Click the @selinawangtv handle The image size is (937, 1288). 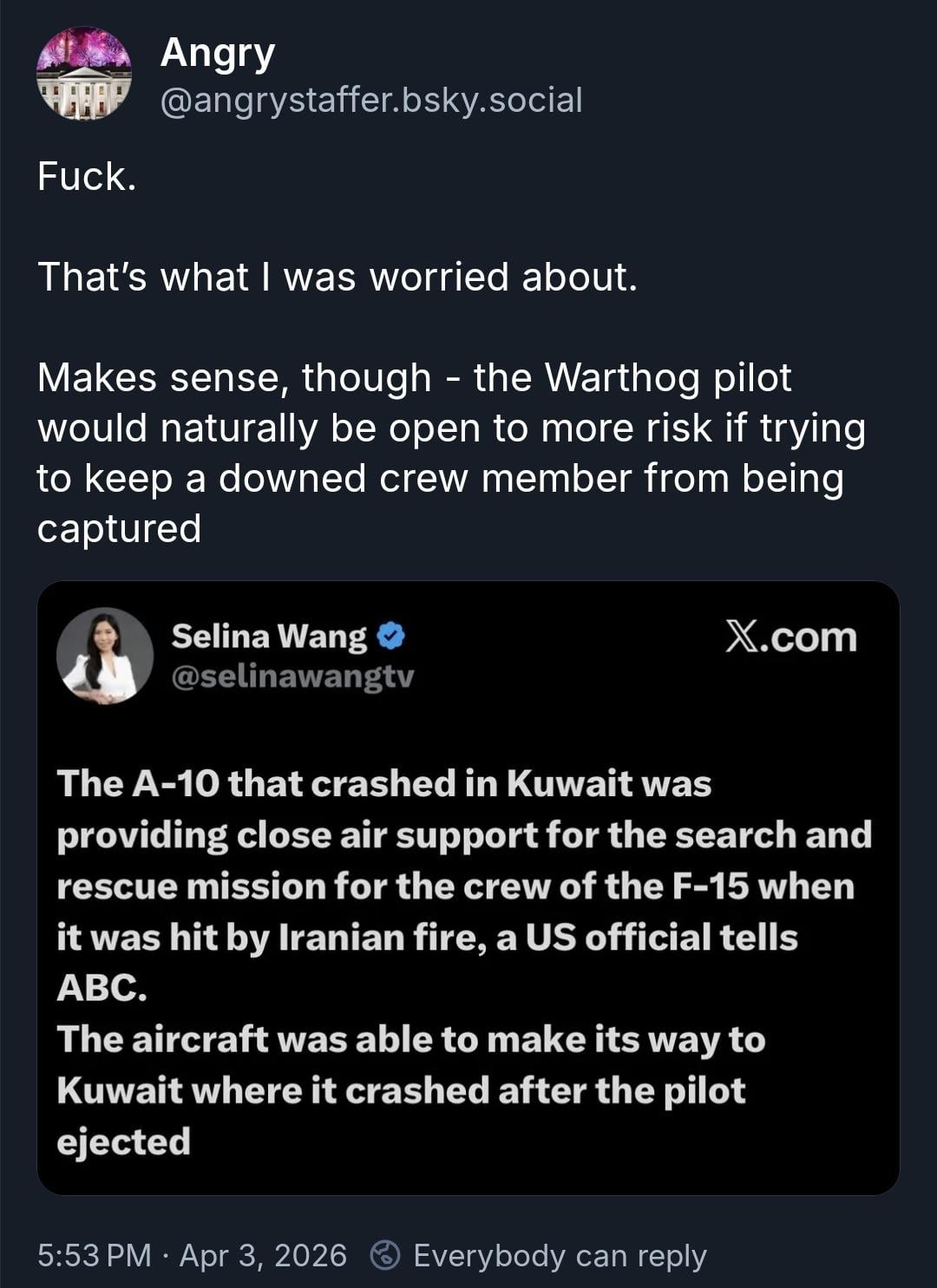[292, 677]
